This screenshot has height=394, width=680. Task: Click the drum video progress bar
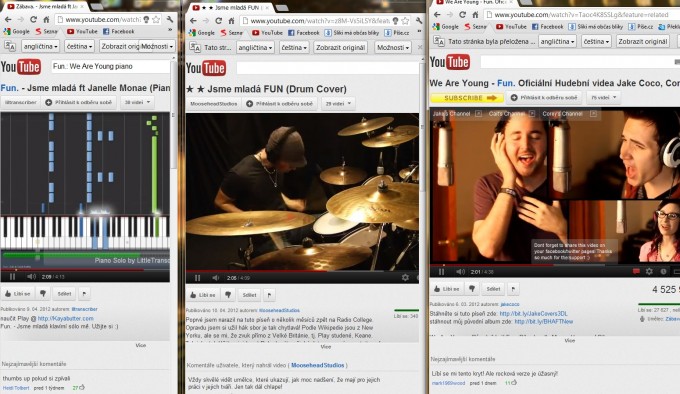pyautogui.click(x=302, y=271)
